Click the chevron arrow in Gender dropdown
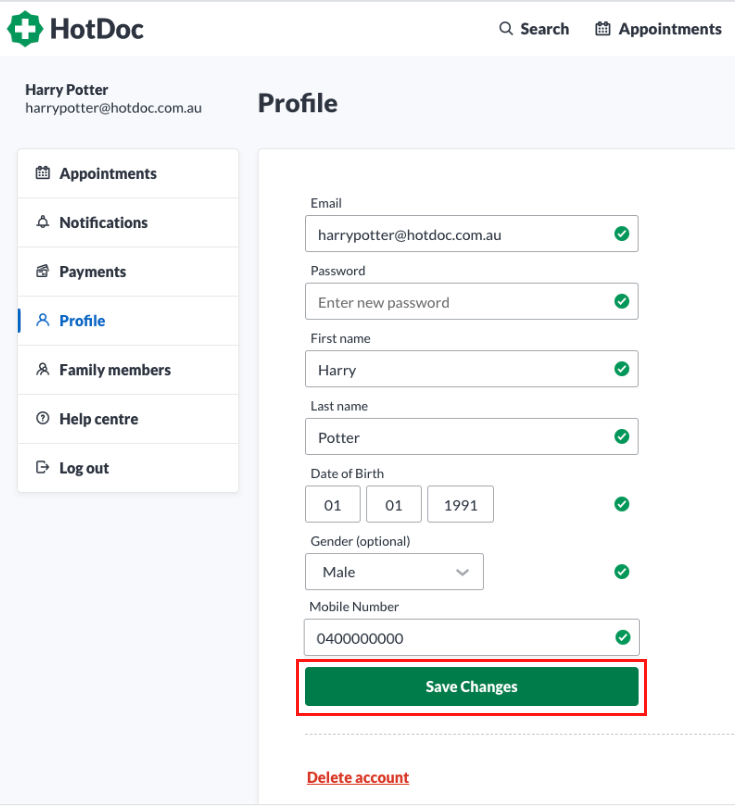735x806 pixels. coord(462,572)
